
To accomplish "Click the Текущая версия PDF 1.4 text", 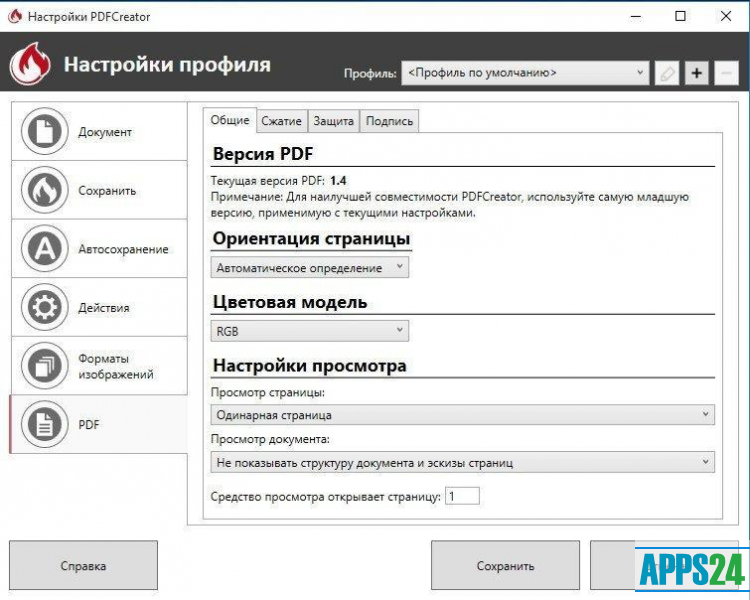I will (278, 181).
